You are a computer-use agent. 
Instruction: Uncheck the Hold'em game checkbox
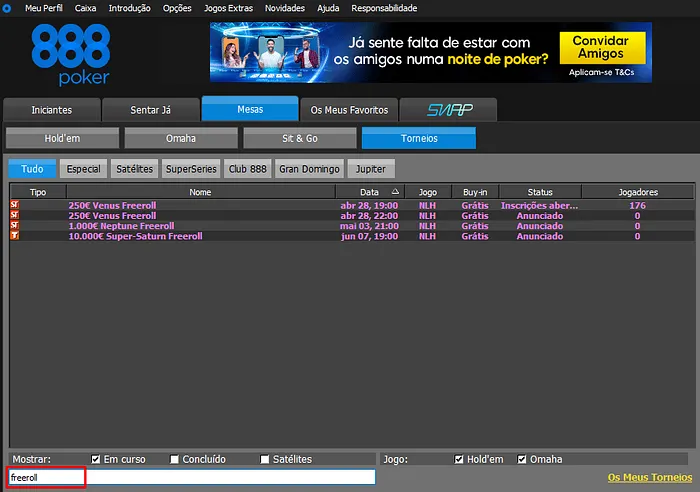(459, 459)
